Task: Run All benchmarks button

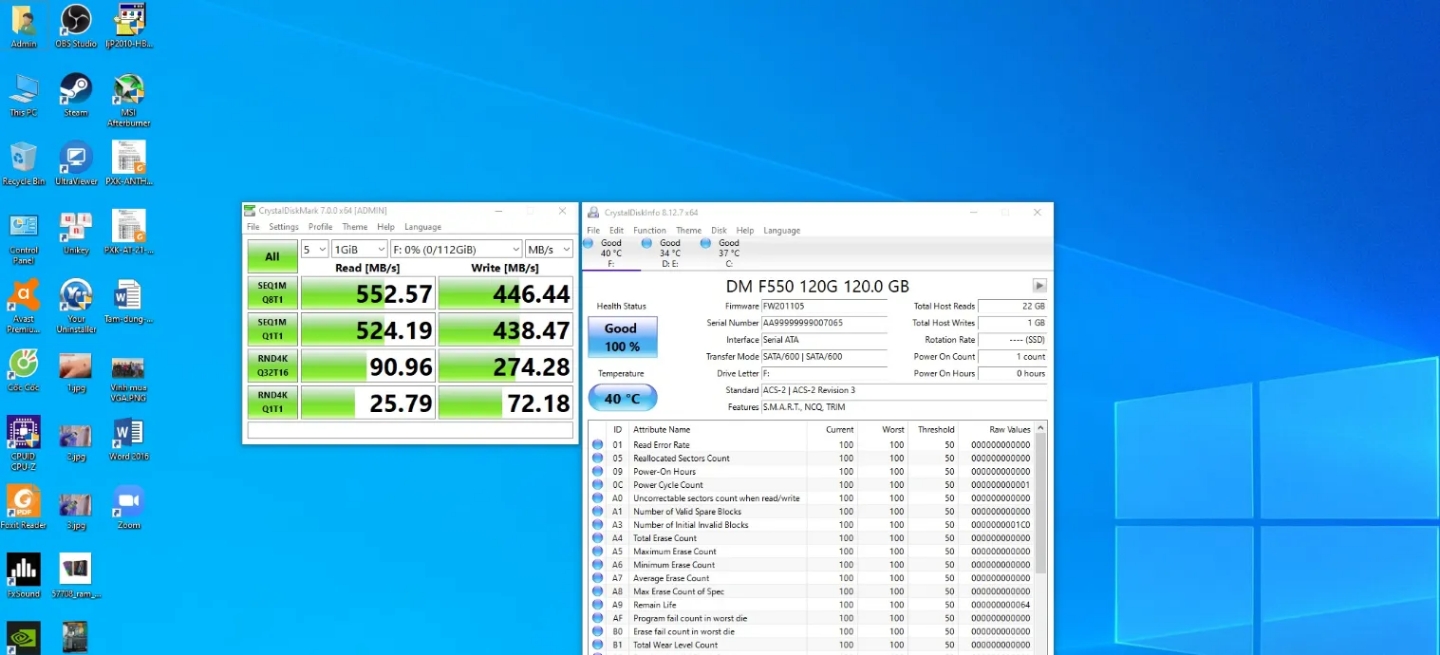Action: click(x=272, y=257)
